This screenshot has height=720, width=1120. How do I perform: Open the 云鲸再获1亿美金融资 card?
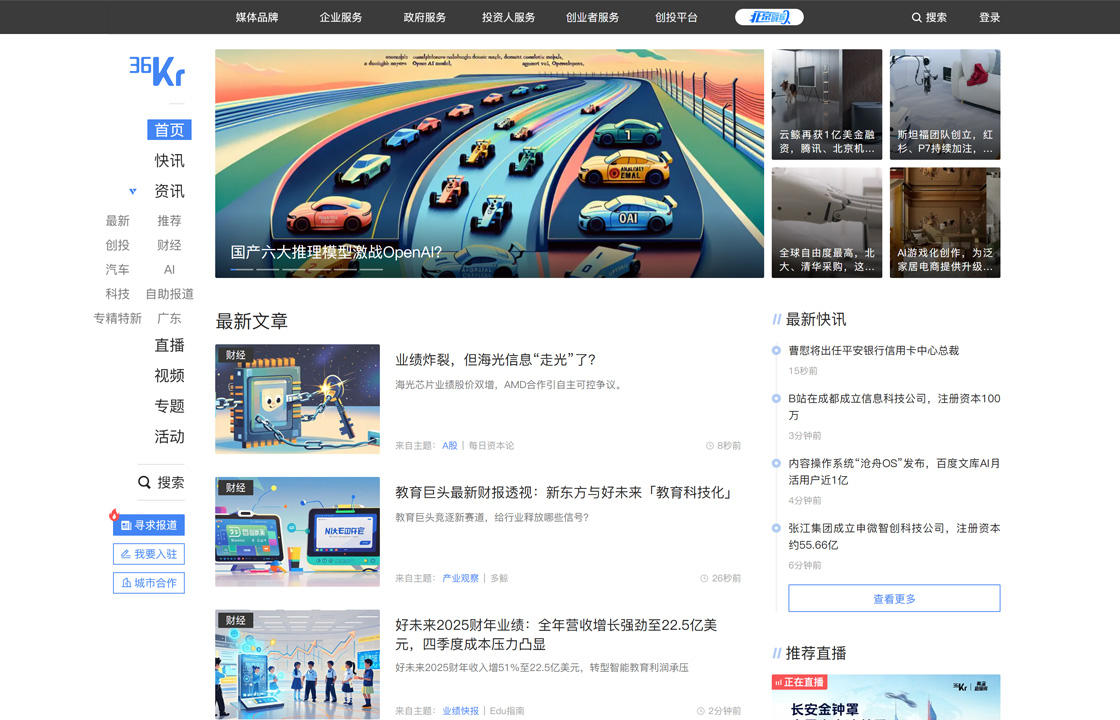coord(827,104)
